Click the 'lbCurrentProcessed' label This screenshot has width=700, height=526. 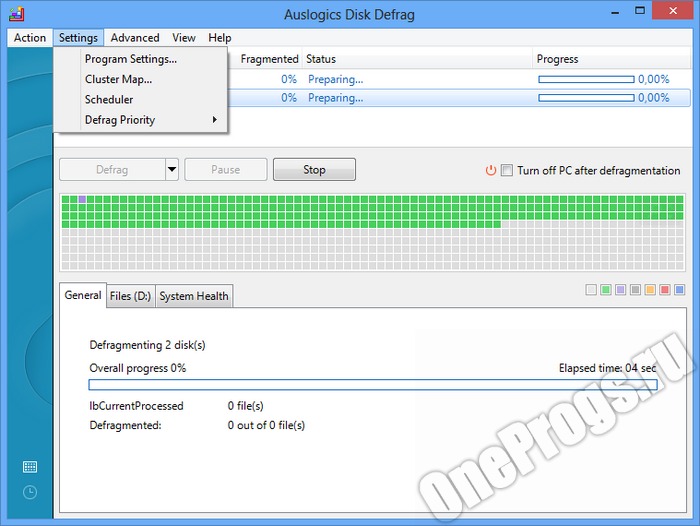(x=136, y=406)
